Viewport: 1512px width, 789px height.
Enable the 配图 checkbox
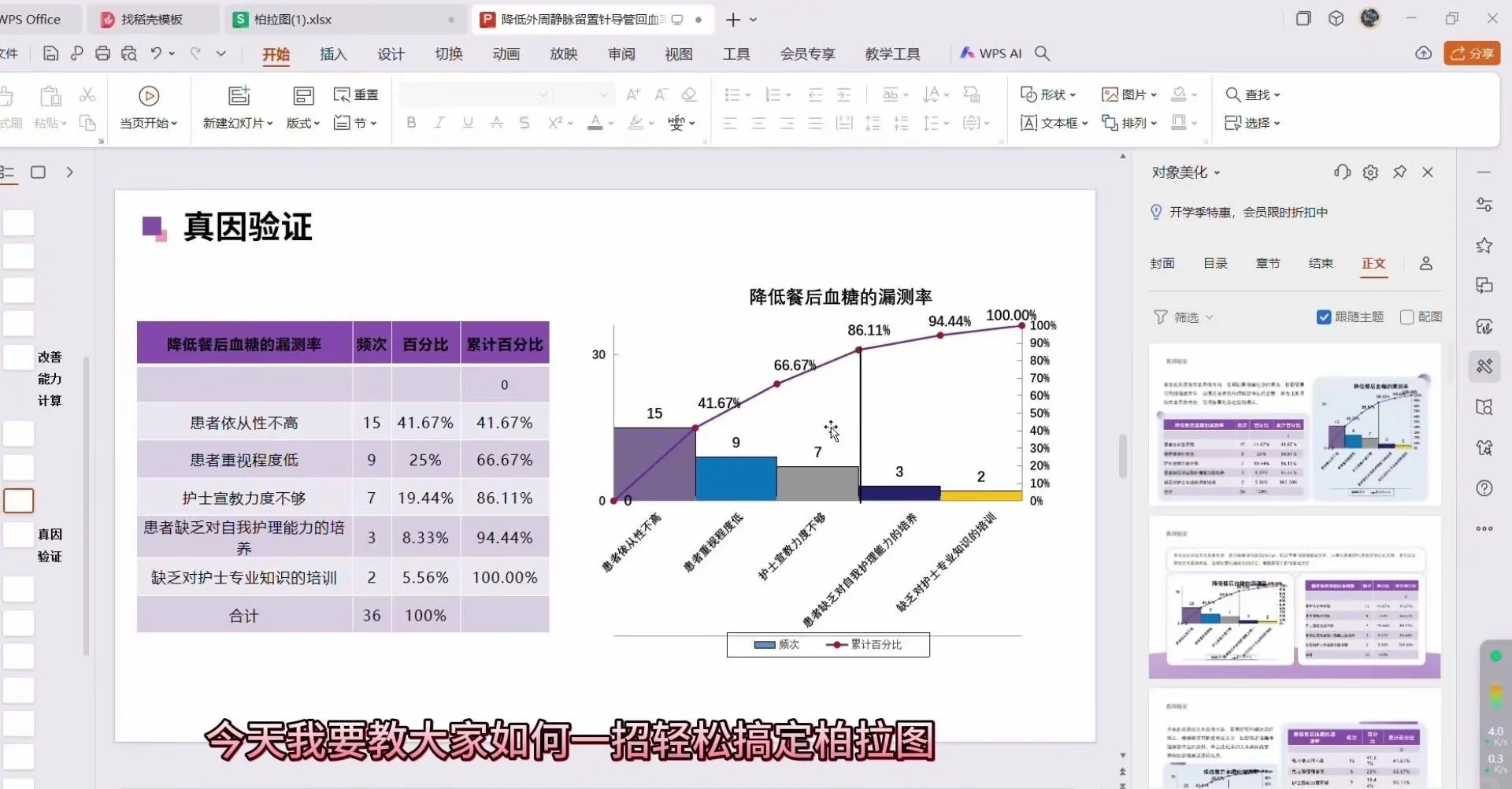point(1407,317)
